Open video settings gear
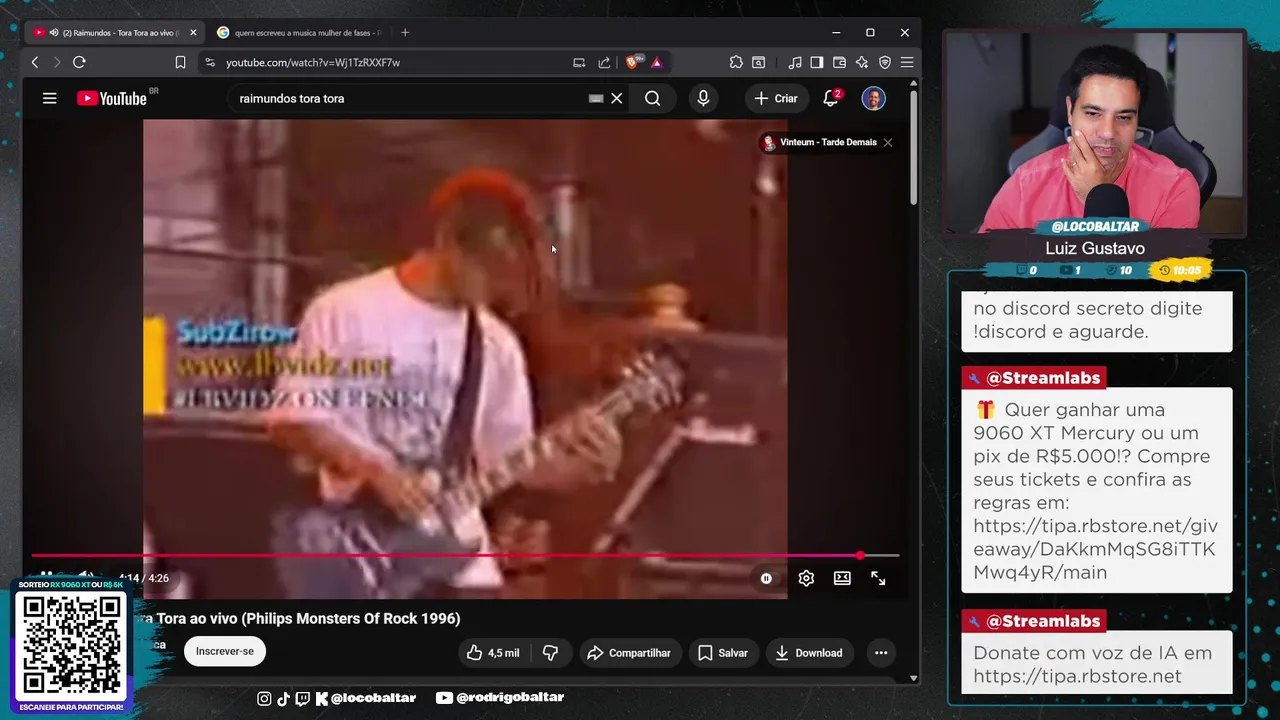The image size is (1280, 720). point(806,578)
